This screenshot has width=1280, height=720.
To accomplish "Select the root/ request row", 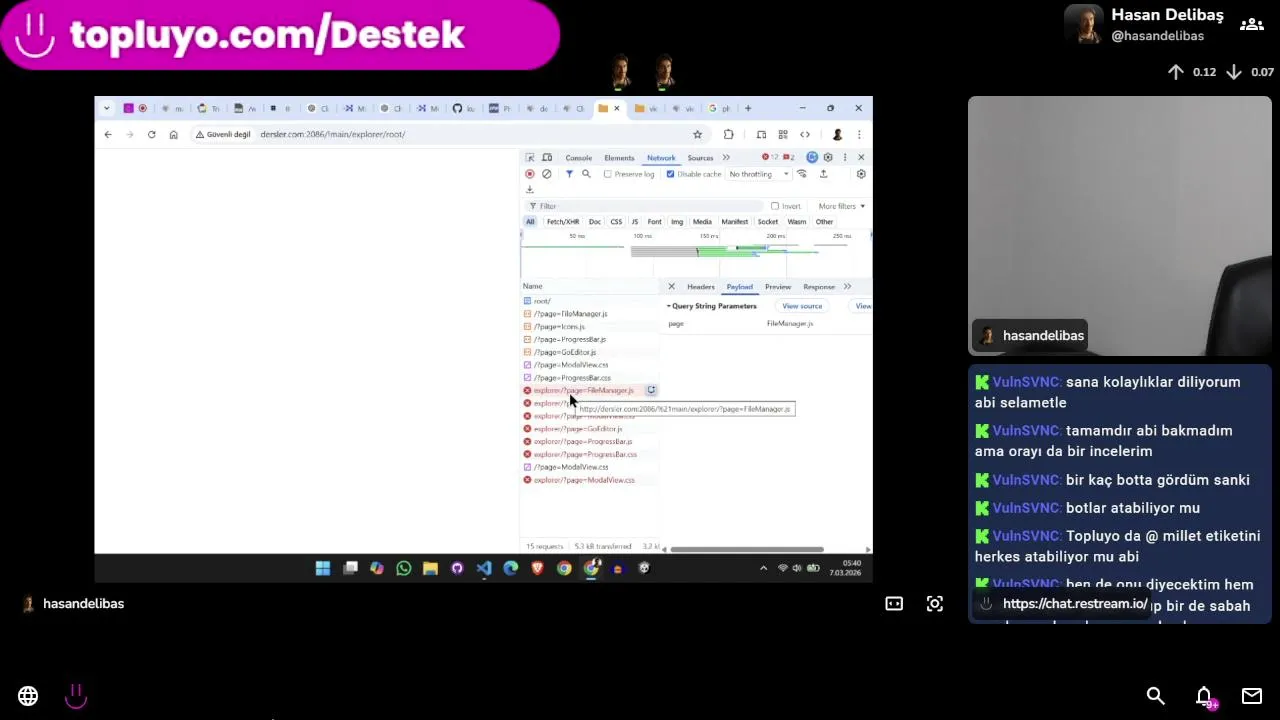I will click(x=590, y=301).
